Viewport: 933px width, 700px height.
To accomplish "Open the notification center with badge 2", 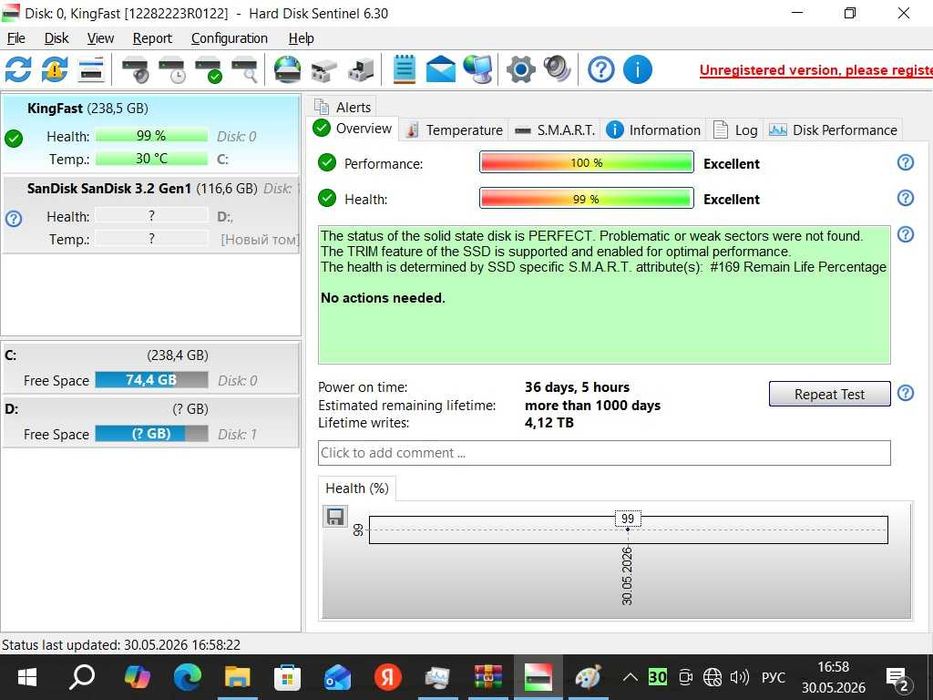I will [x=898, y=679].
